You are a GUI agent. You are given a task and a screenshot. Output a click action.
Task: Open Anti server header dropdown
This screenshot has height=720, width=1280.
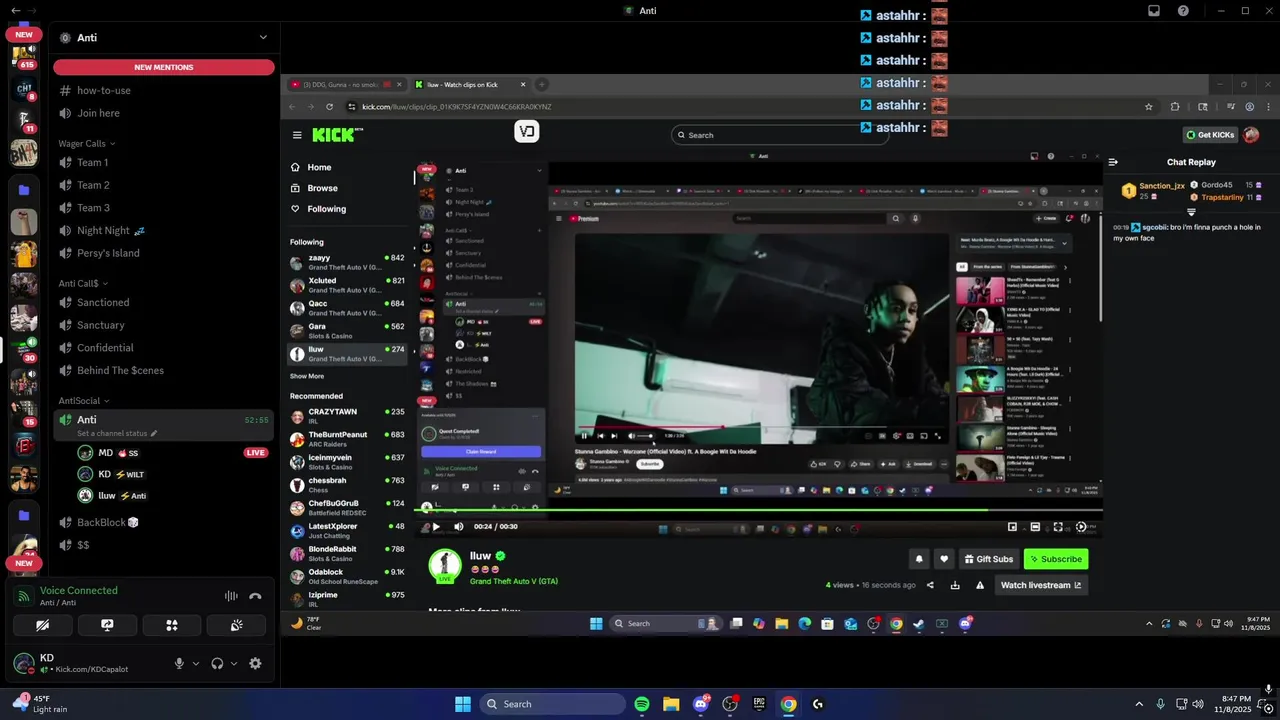click(x=263, y=37)
